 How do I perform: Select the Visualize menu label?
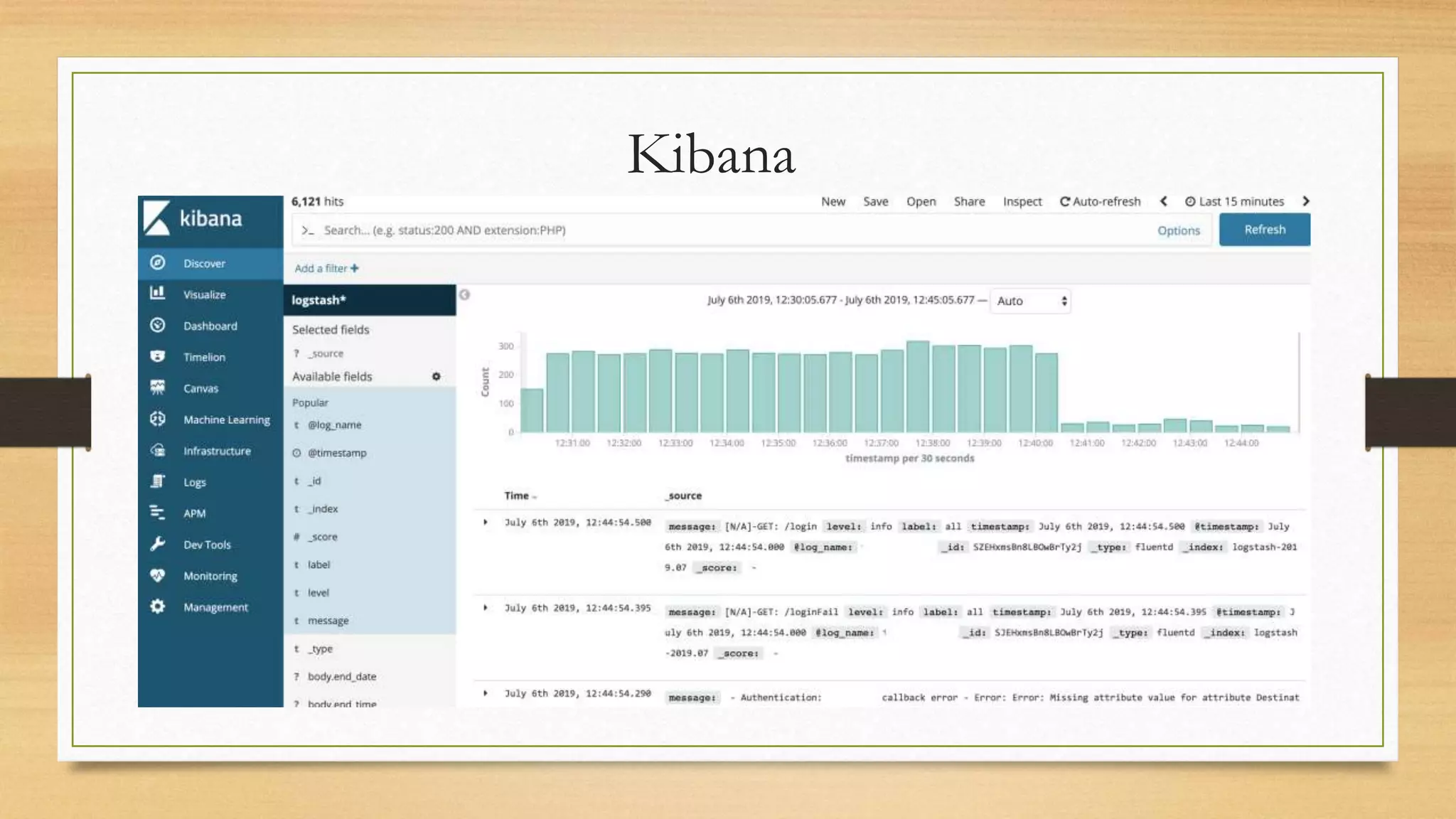205,294
